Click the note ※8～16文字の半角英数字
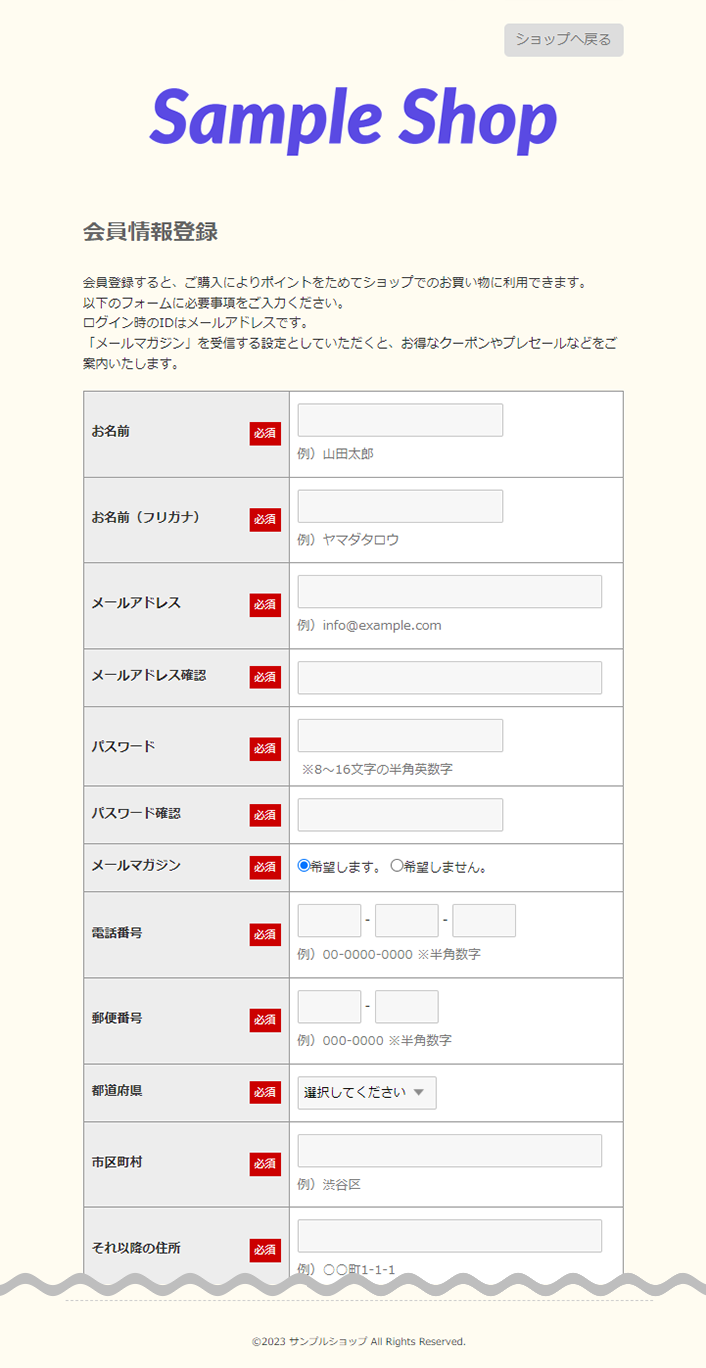 377,769
